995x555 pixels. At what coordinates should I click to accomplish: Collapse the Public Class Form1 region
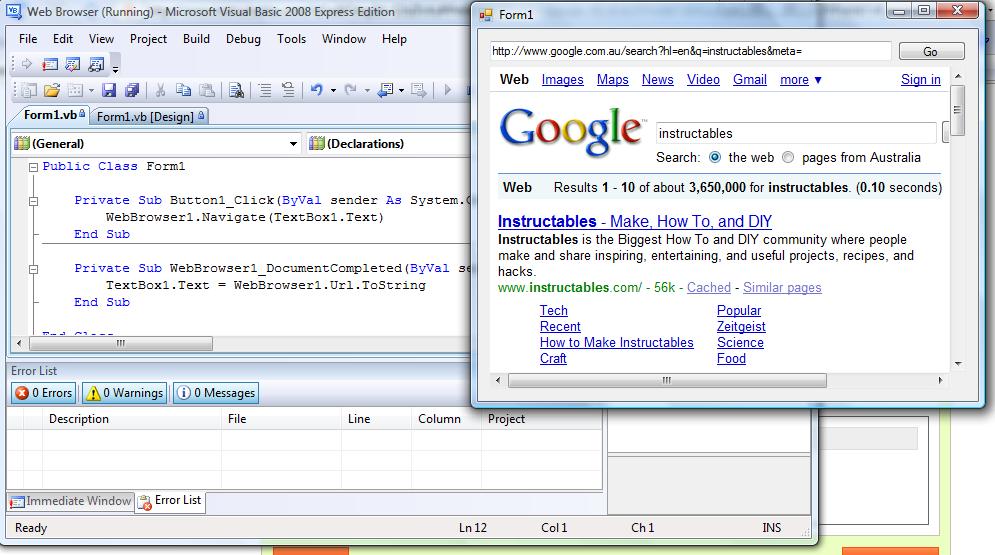pos(33,167)
